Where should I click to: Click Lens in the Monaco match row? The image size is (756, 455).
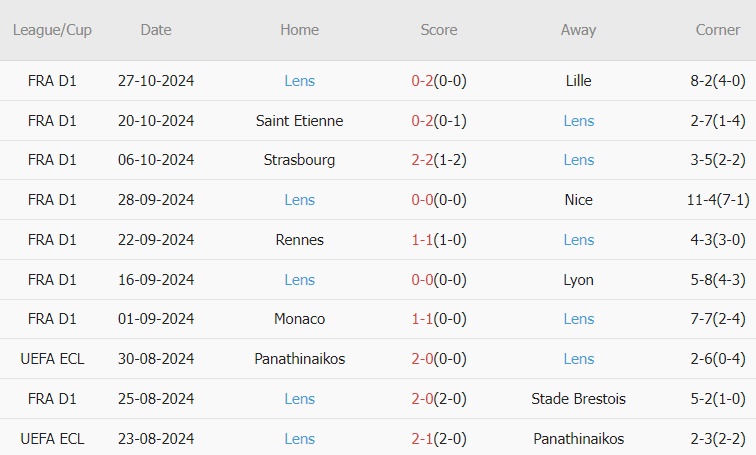click(x=578, y=319)
